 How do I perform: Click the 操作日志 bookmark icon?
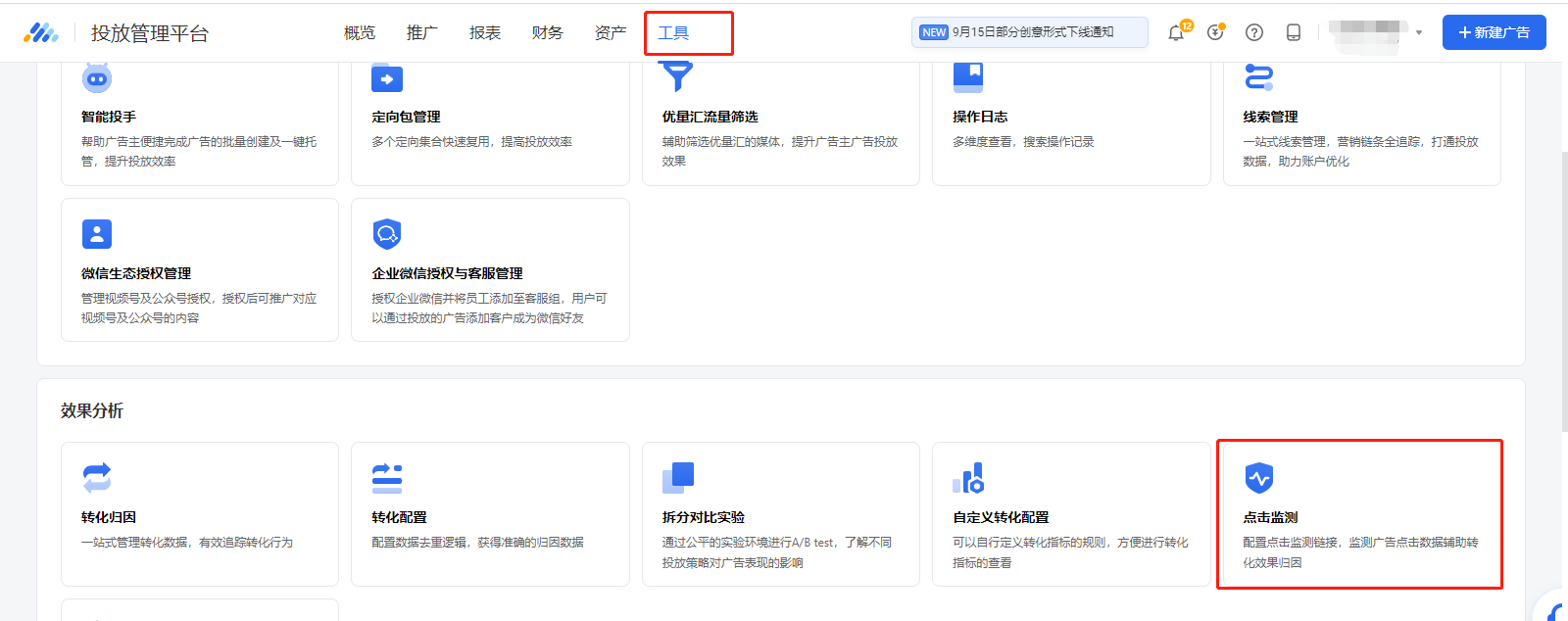pyautogui.click(x=968, y=76)
